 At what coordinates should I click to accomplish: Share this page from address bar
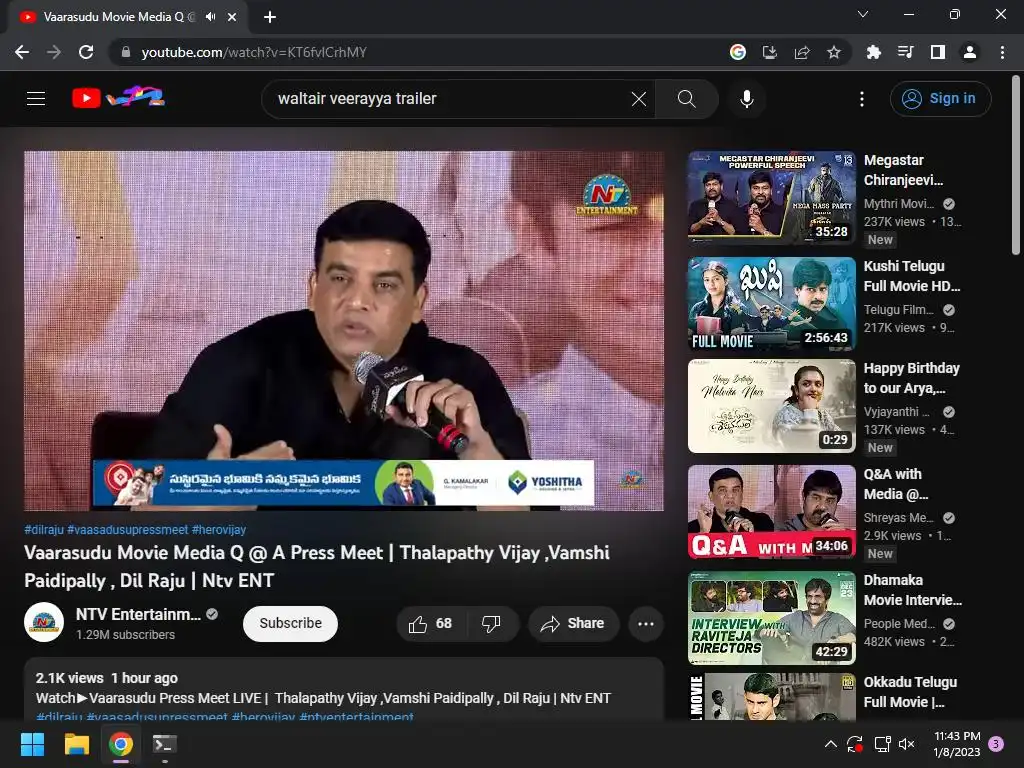(x=802, y=52)
